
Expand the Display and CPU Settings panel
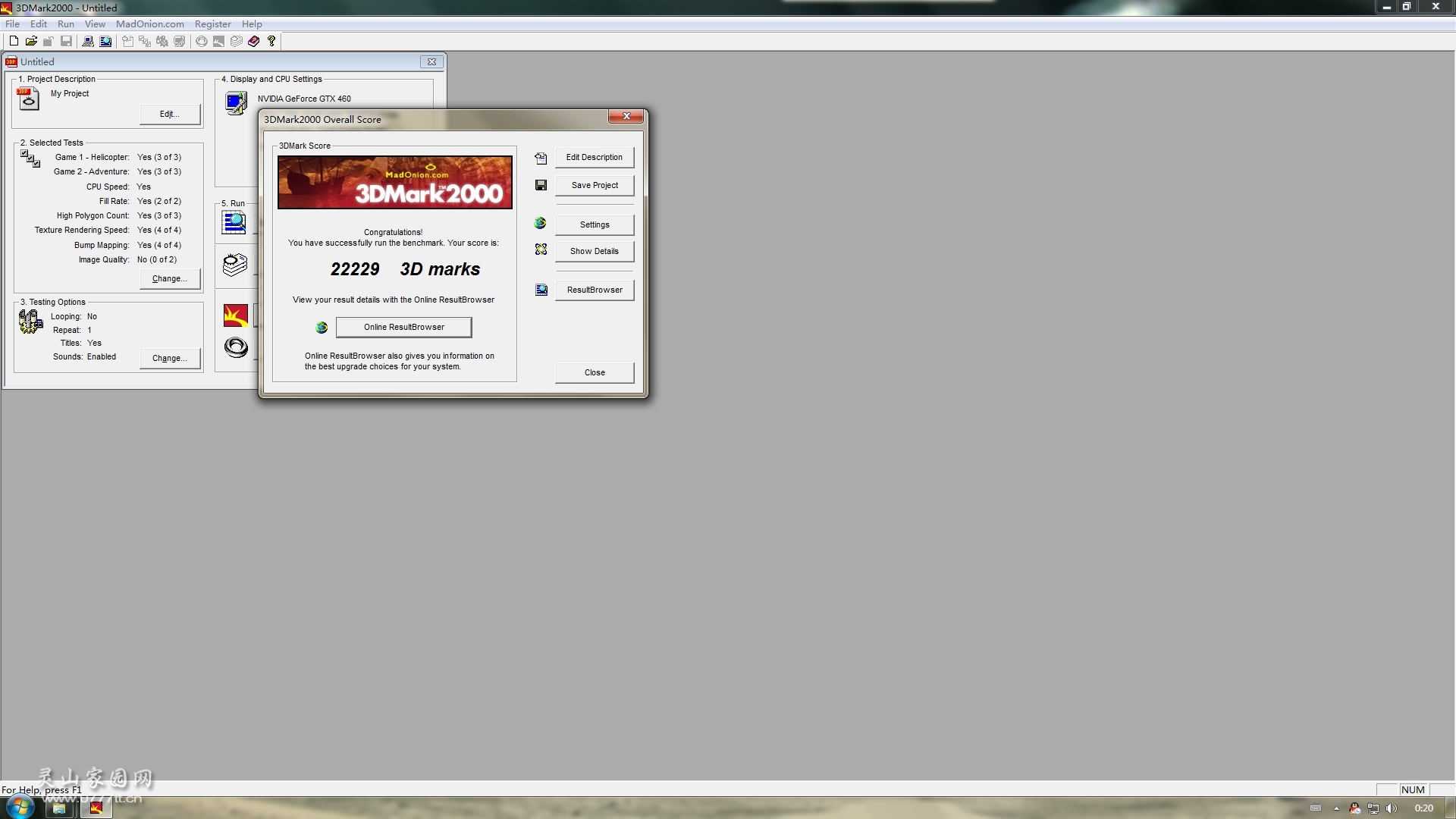(x=276, y=78)
